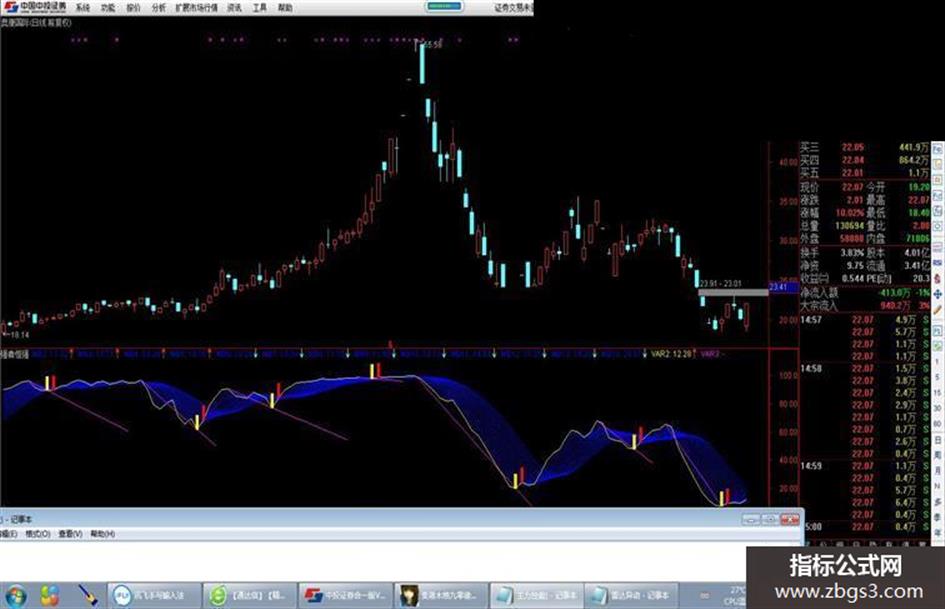Viewport: 945px width, 609px height.
Task: Click the peak candle labeled 45.58
Action: (x=422, y=61)
